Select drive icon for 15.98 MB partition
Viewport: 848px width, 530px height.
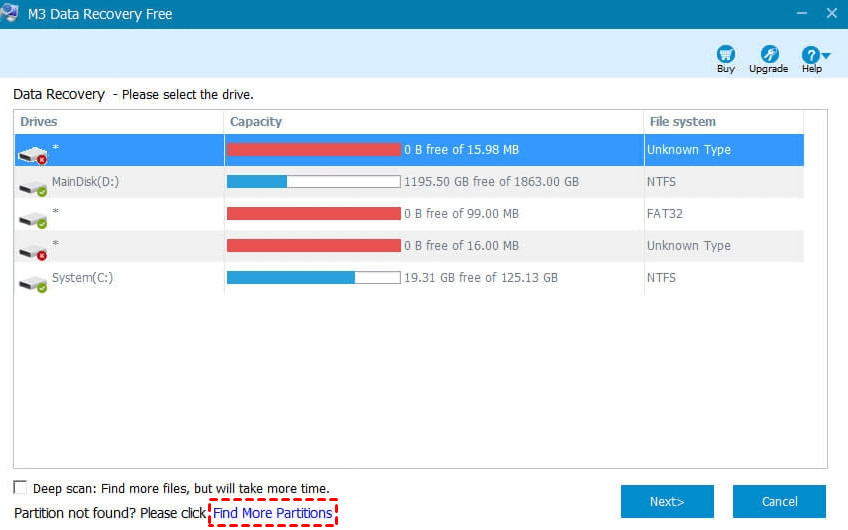click(32, 156)
